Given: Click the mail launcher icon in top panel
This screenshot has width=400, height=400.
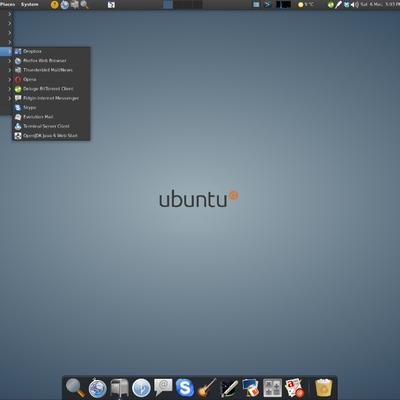Looking at the screenshot, I should click(x=74, y=5).
